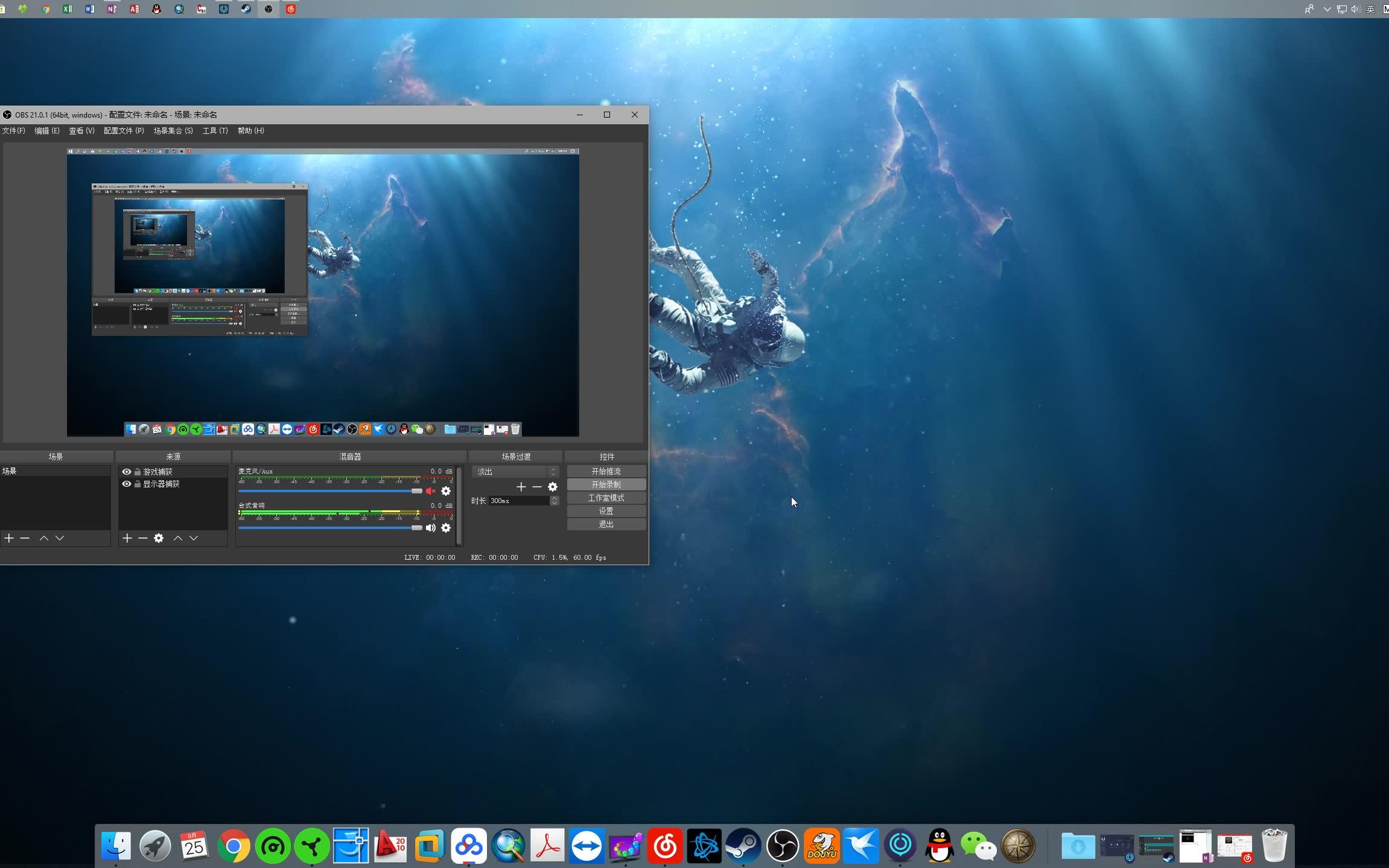Move selected source up with arrow
The height and width of the screenshot is (868, 1389).
coord(178,538)
